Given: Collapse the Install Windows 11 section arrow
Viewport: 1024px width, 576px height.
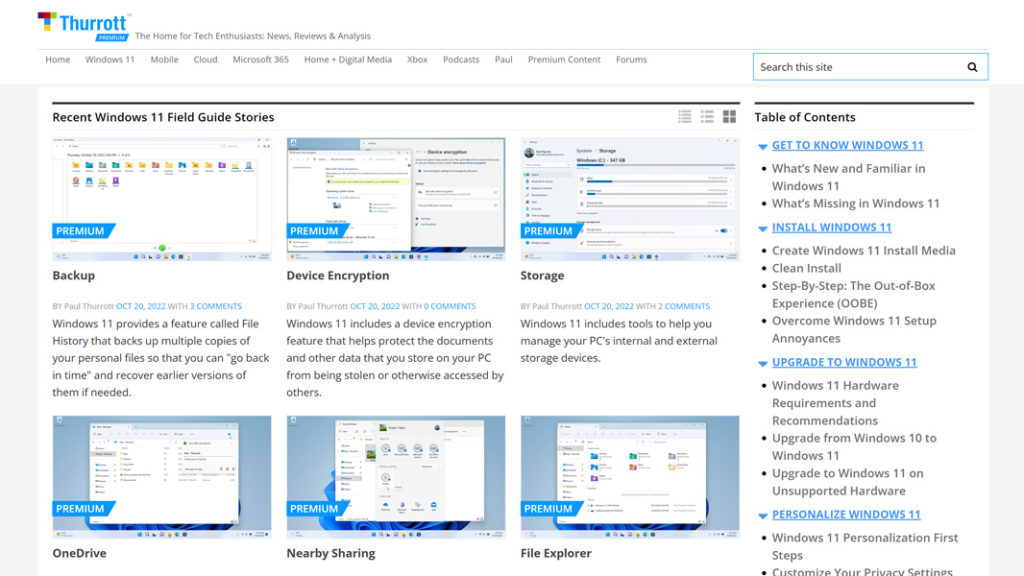Looking at the screenshot, I should 762,229.
